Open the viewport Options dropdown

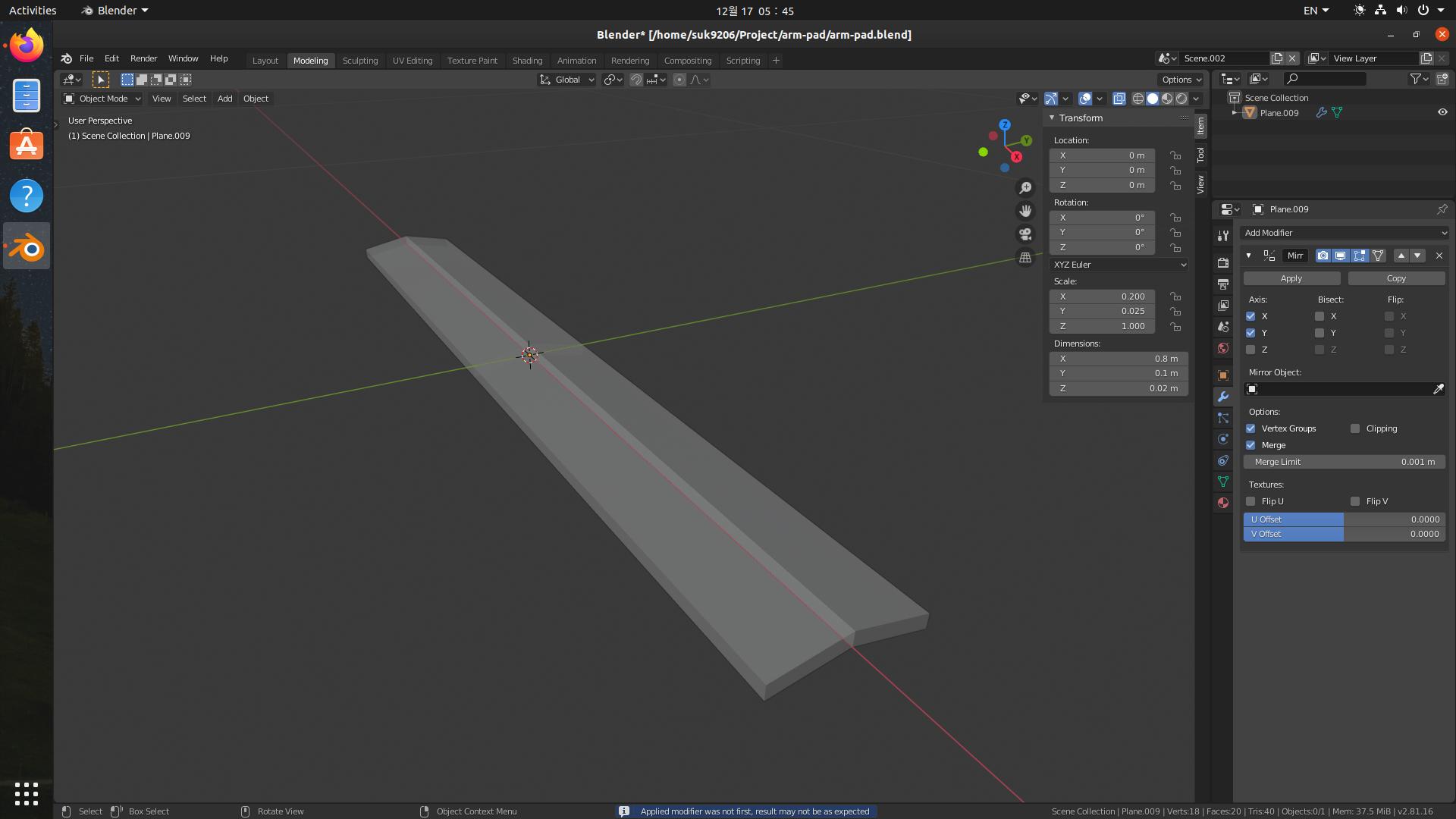tap(1181, 80)
